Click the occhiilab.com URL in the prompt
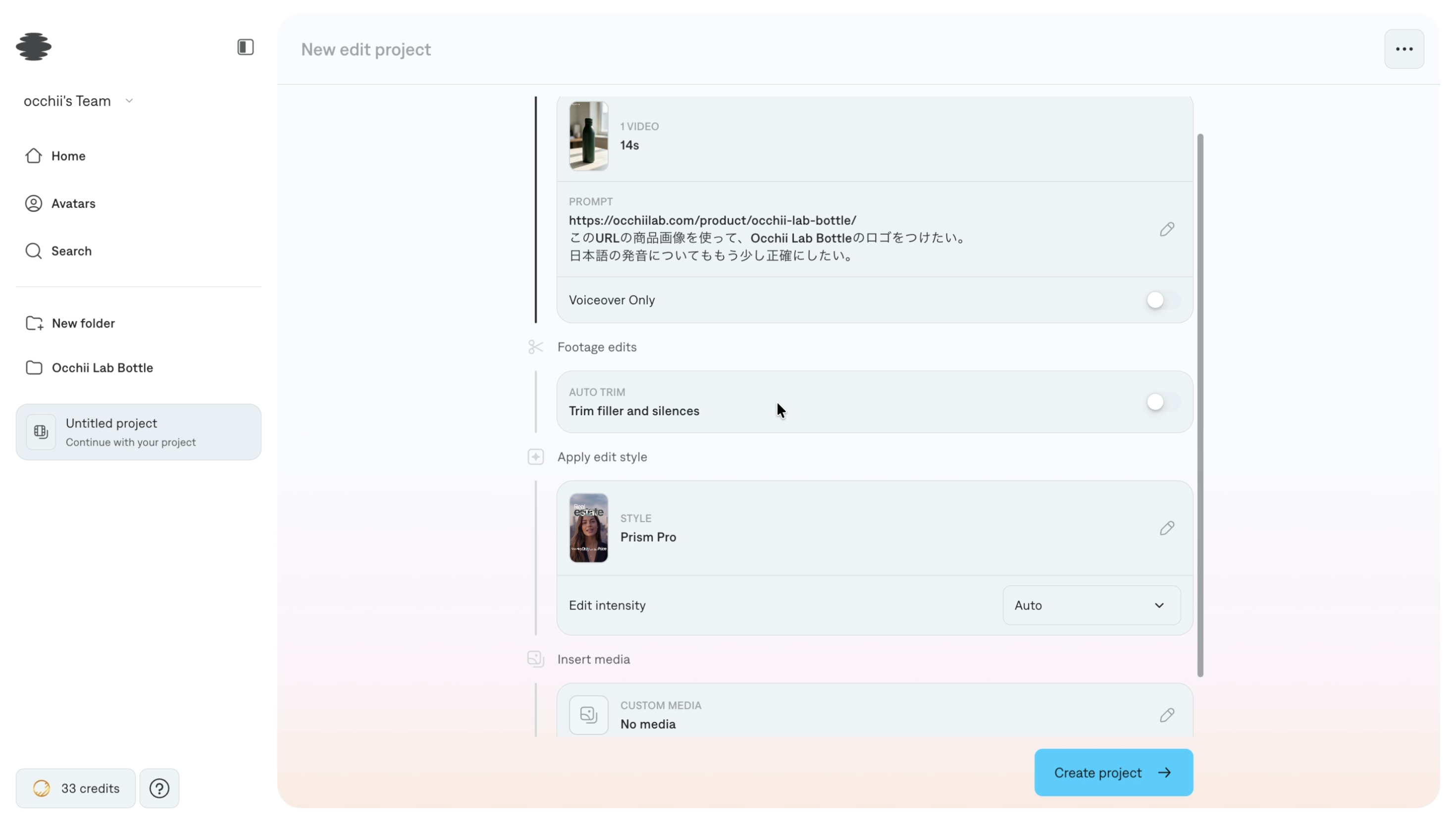Screen dimensions: 1456x822 712,220
